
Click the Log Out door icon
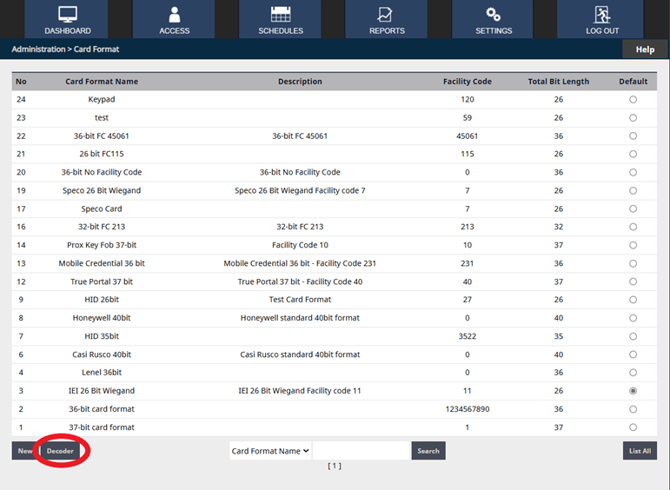(602, 14)
